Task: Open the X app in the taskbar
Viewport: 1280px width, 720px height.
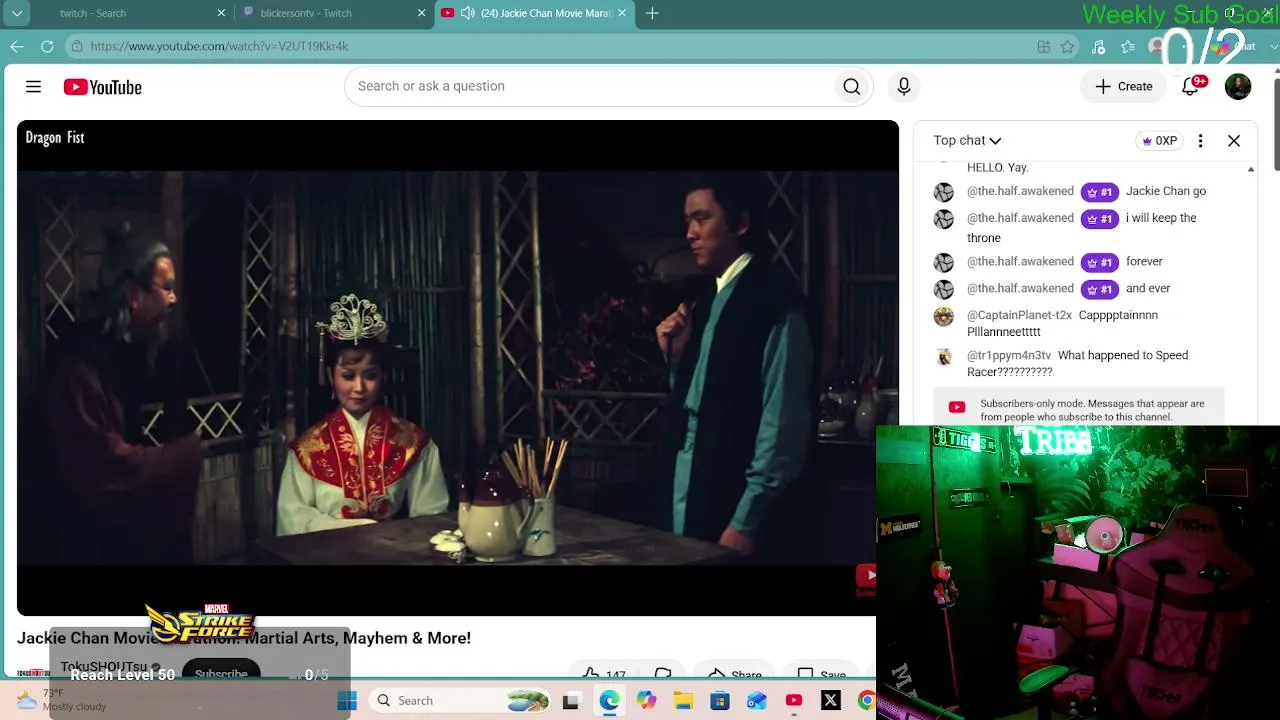Action: [831, 701]
